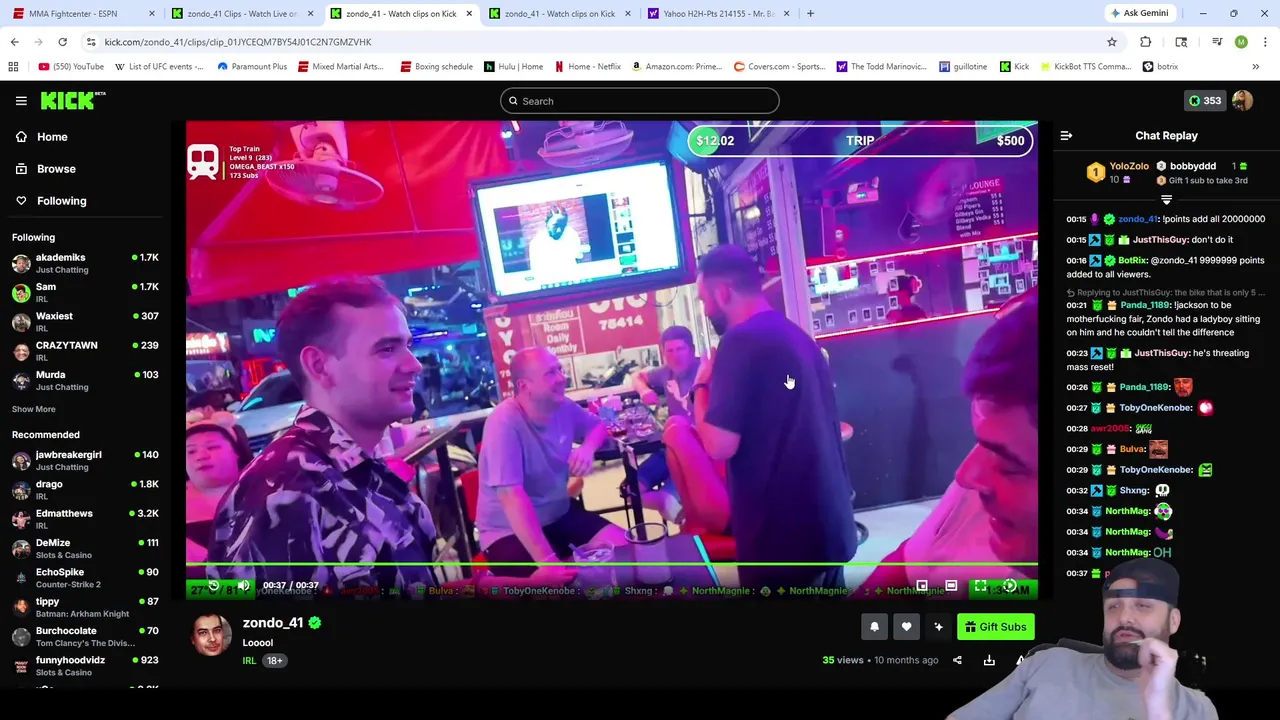Viewport: 1280px width, 720px height.
Task: Open the DeMize Slots & Casino channel
Action: [84, 548]
